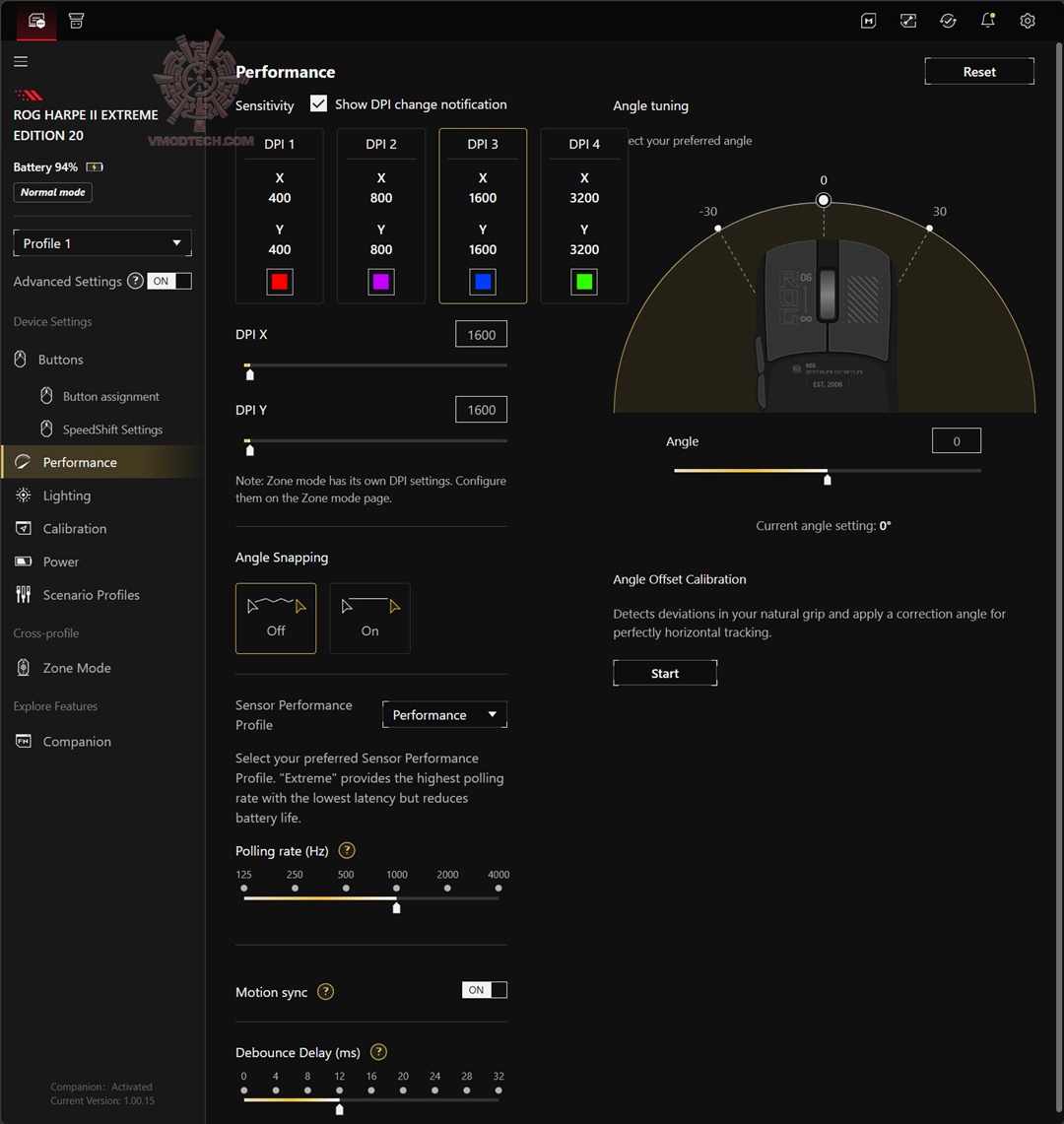This screenshot has height=1124, width=1064.
Task: Open the notifications bell icon
Action: [988, 21]
